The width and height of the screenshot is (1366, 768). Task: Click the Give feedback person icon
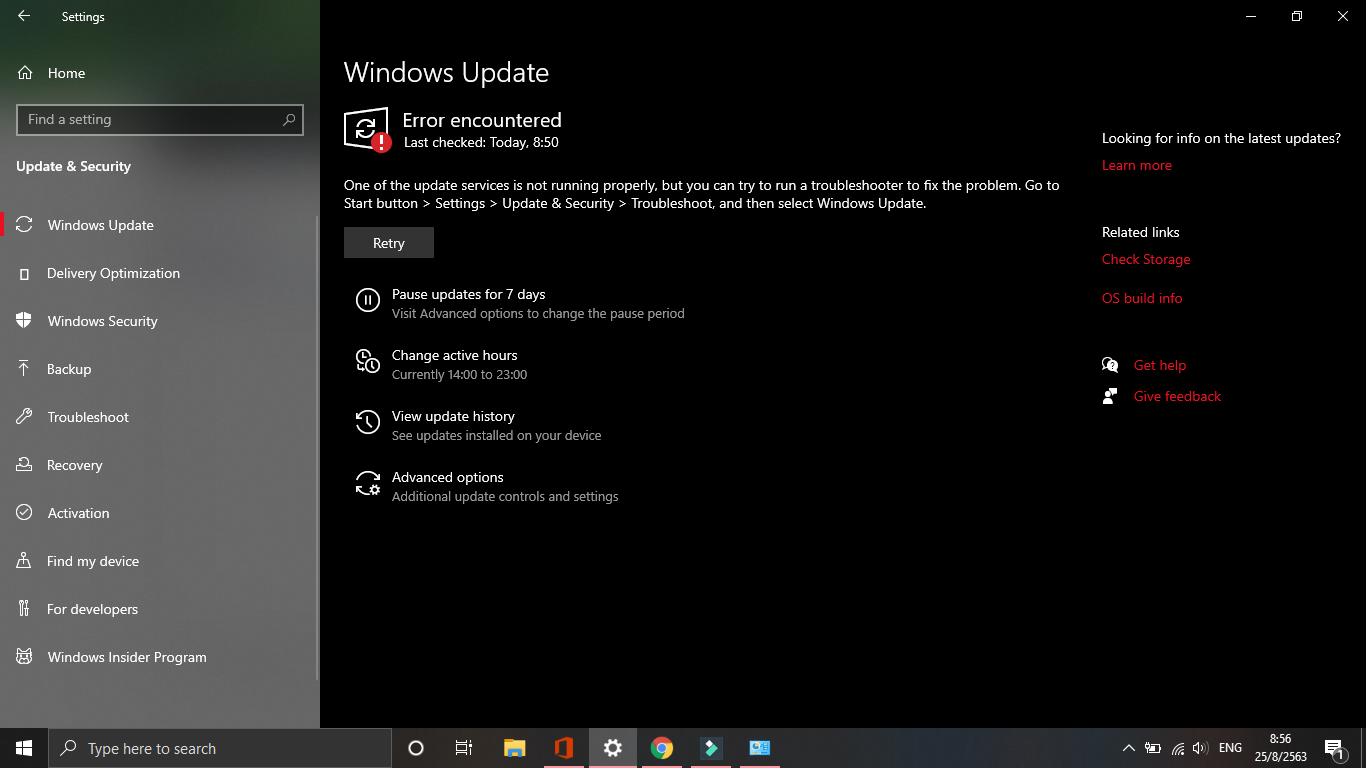[x=1110, y=396]
